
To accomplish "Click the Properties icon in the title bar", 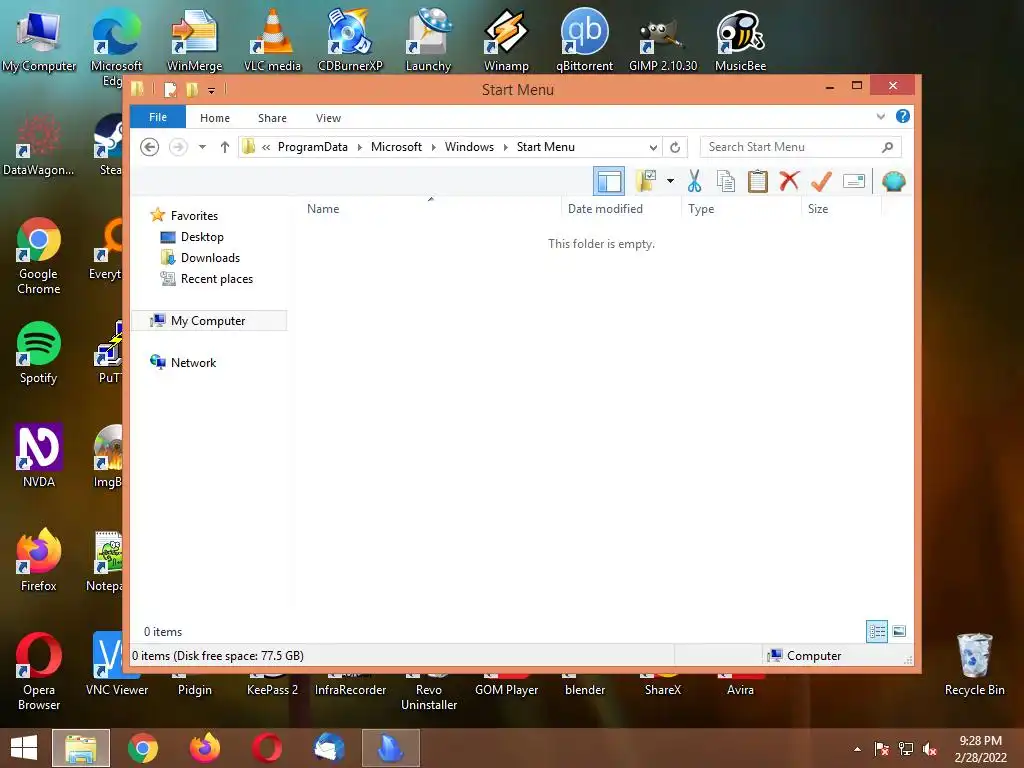I will pos(170,90).
